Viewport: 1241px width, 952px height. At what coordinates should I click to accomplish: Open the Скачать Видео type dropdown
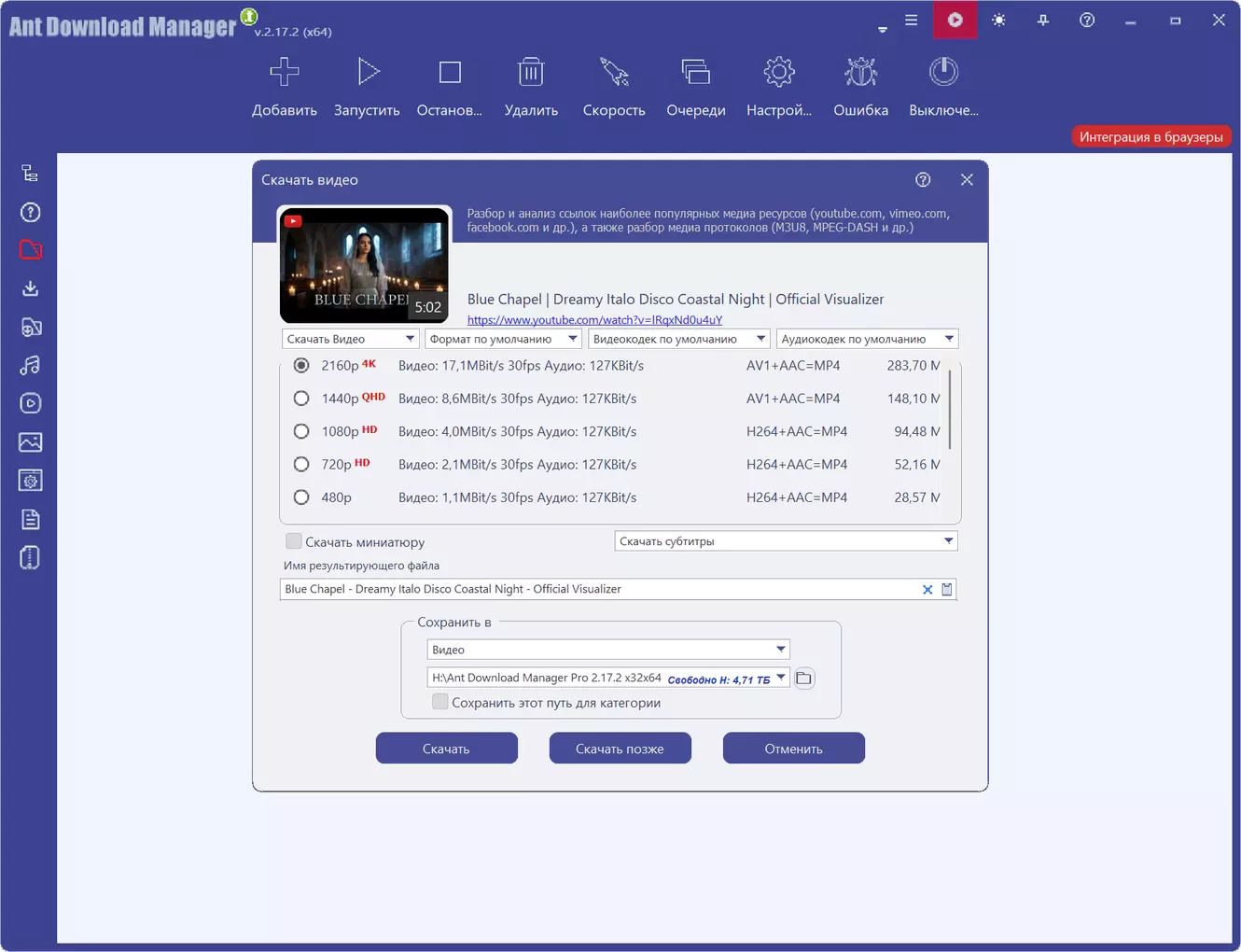[350, 339]
